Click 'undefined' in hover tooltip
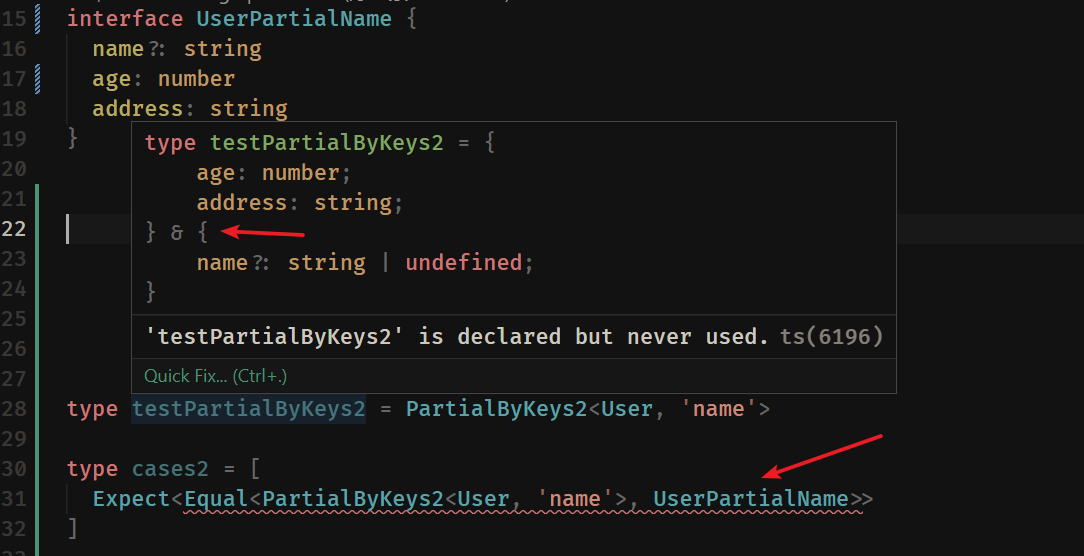 [x=464, y=262]
